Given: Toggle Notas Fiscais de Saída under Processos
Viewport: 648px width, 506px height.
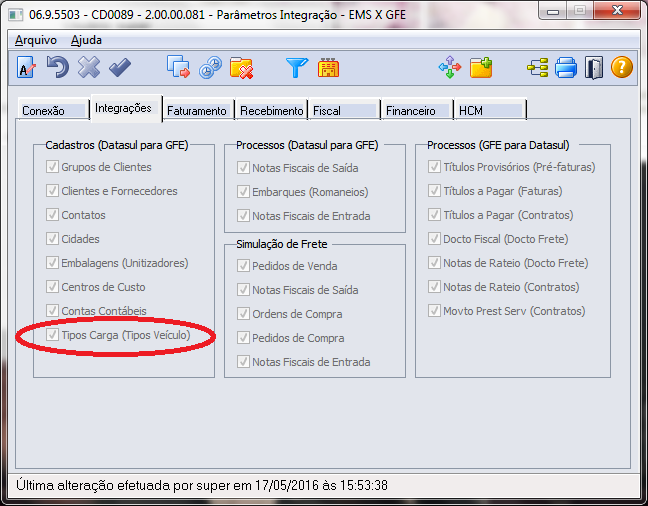Looking at the screenshot, I should pyautogui.click(x=243, y=168).
